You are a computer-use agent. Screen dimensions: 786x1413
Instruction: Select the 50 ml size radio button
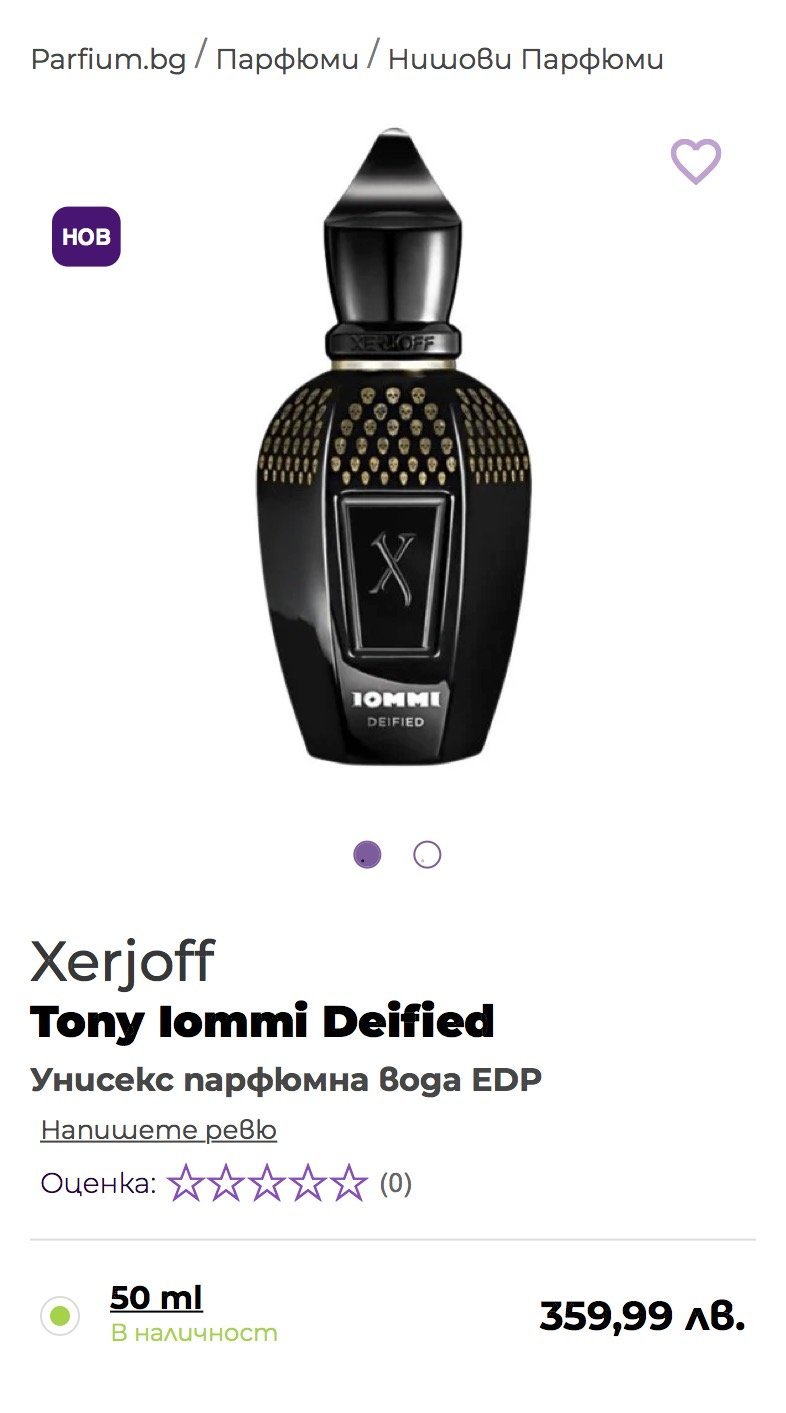point(60,1316)
